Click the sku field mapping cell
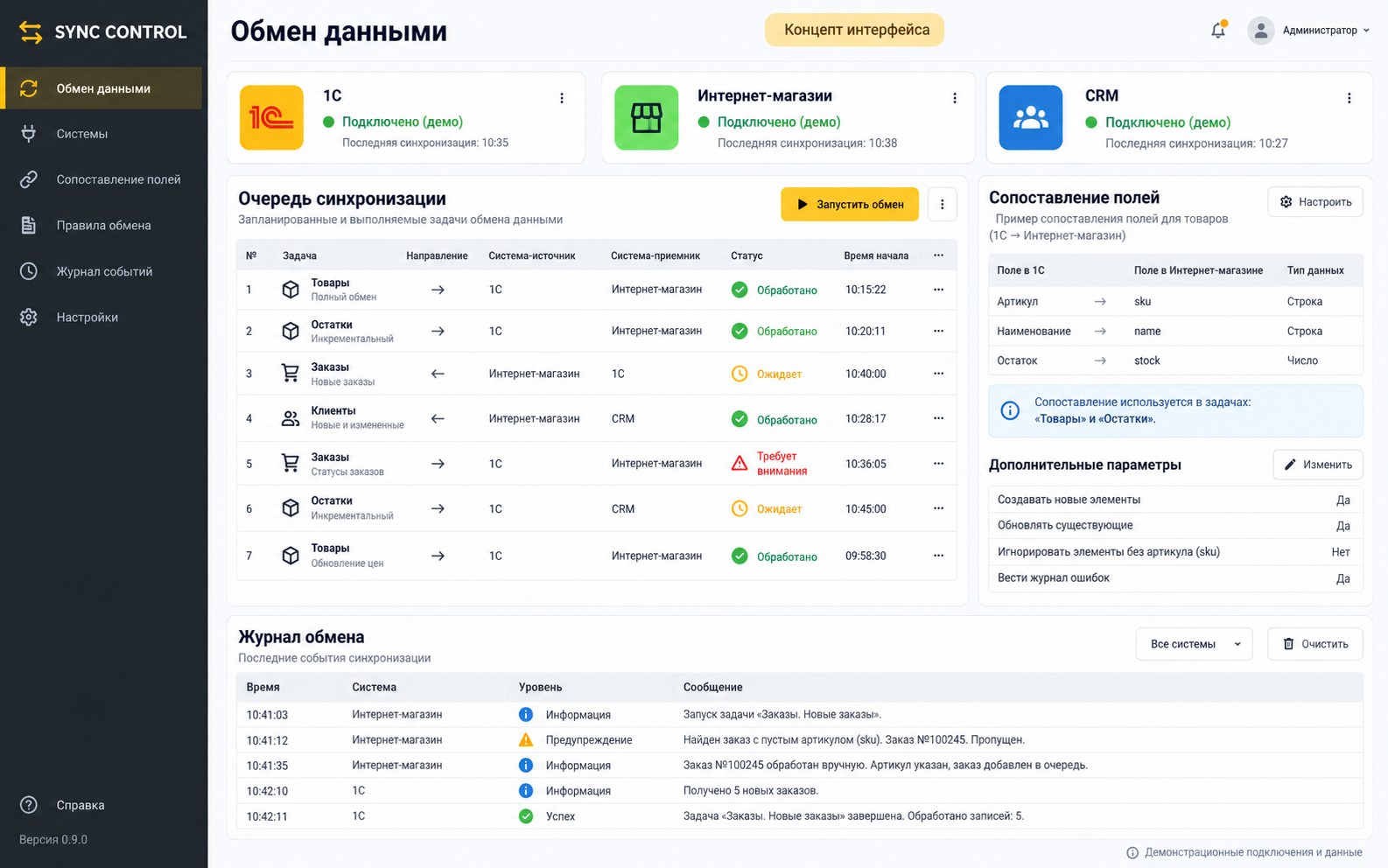The height and width of the screenshot is (868, 1388). click(1142, 301)
